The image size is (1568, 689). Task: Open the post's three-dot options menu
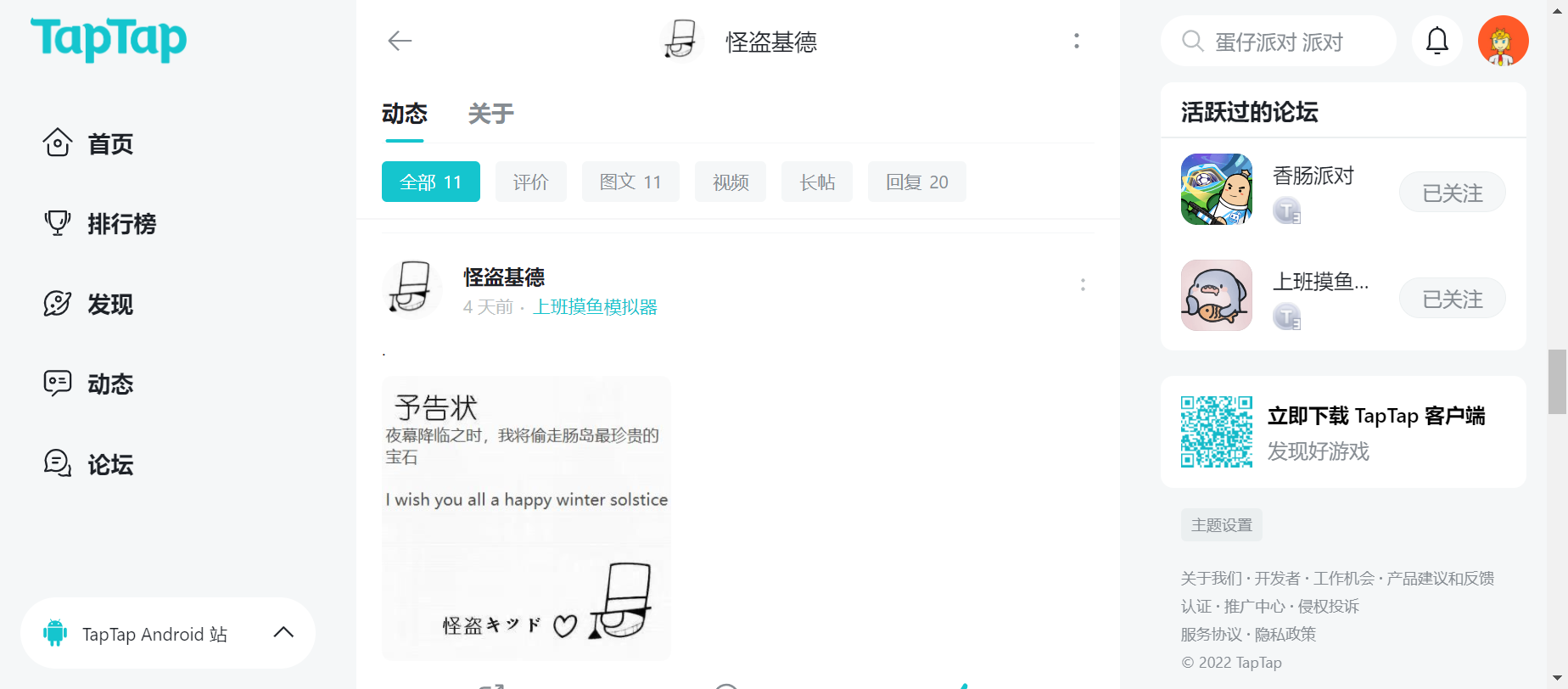1083,285
